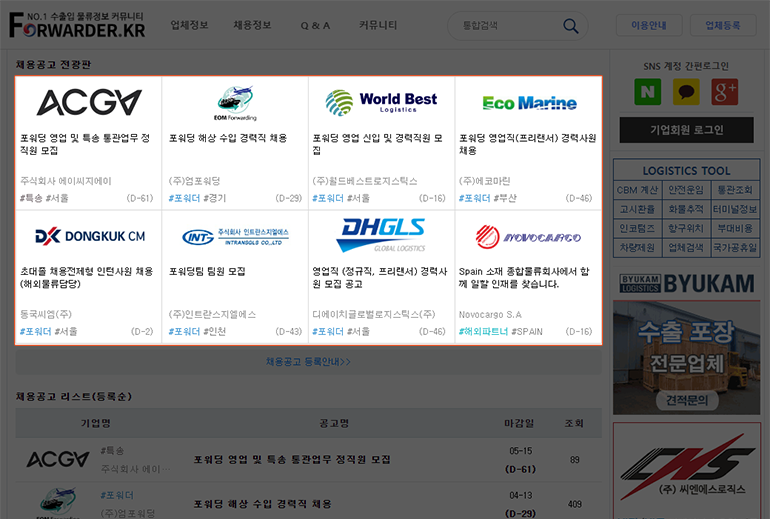Open the Novocargo logo card
770x519 pixels.
(528, 237)
